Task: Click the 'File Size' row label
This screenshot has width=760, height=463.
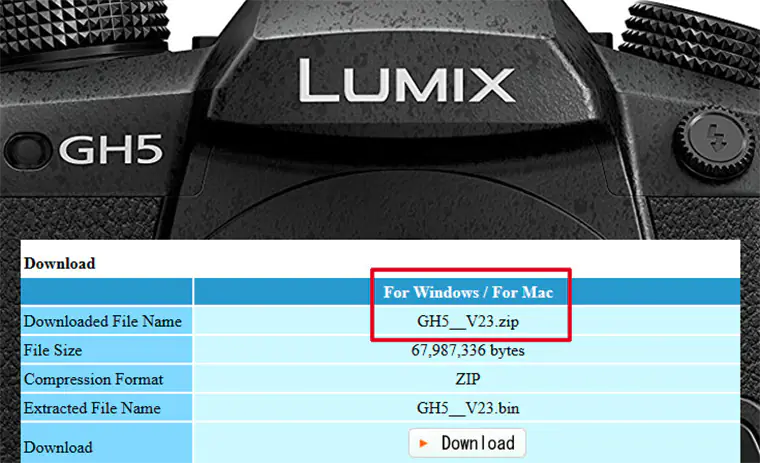Action: 53,350
